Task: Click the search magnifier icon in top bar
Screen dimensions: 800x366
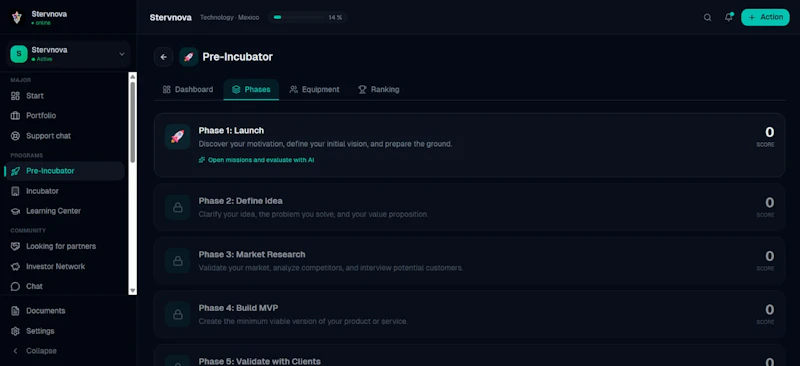Action: [x=707, y=17]
